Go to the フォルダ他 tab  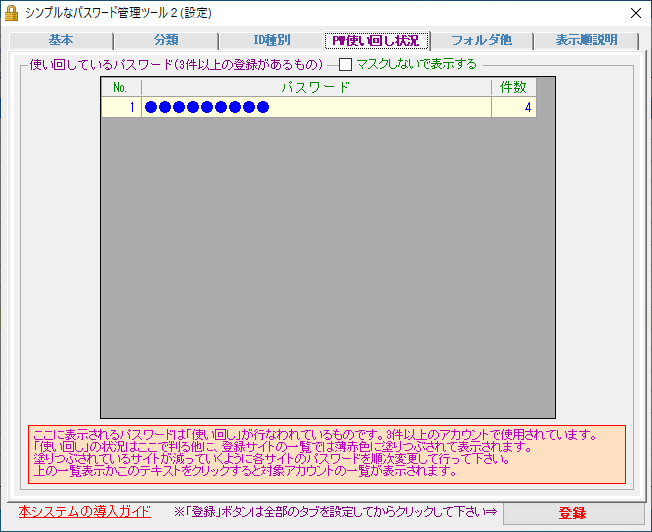point(482,40)
